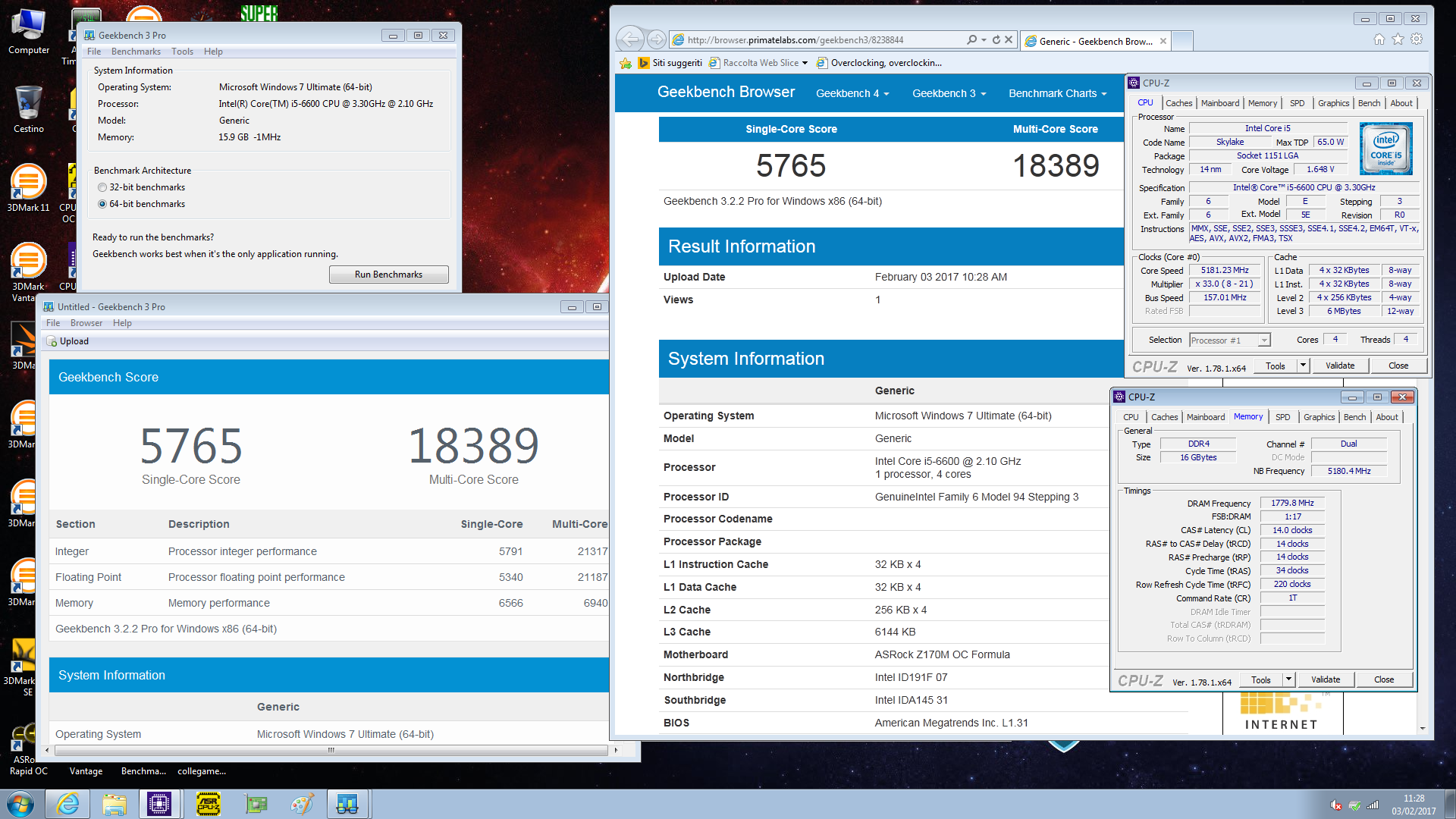Switch to Caches tab in bottom CPU-Z

[x=1164, y=417]
